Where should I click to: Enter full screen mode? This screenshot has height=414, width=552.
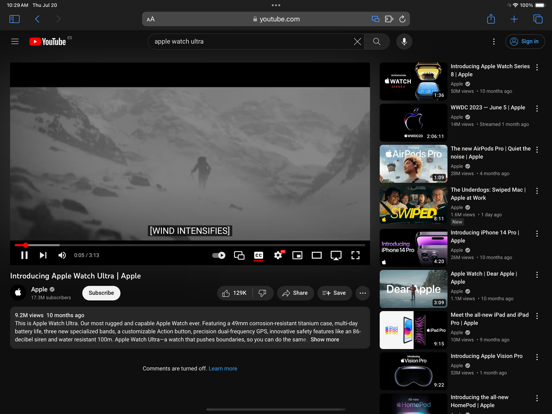pos(356,255)
